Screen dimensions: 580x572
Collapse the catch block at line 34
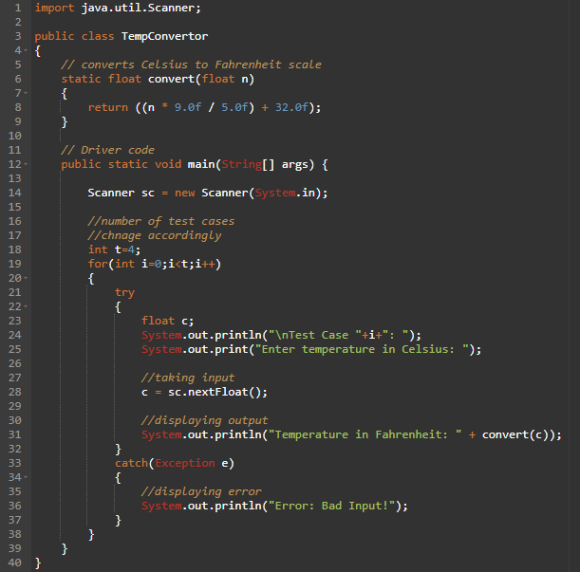(x=26, y=477)
